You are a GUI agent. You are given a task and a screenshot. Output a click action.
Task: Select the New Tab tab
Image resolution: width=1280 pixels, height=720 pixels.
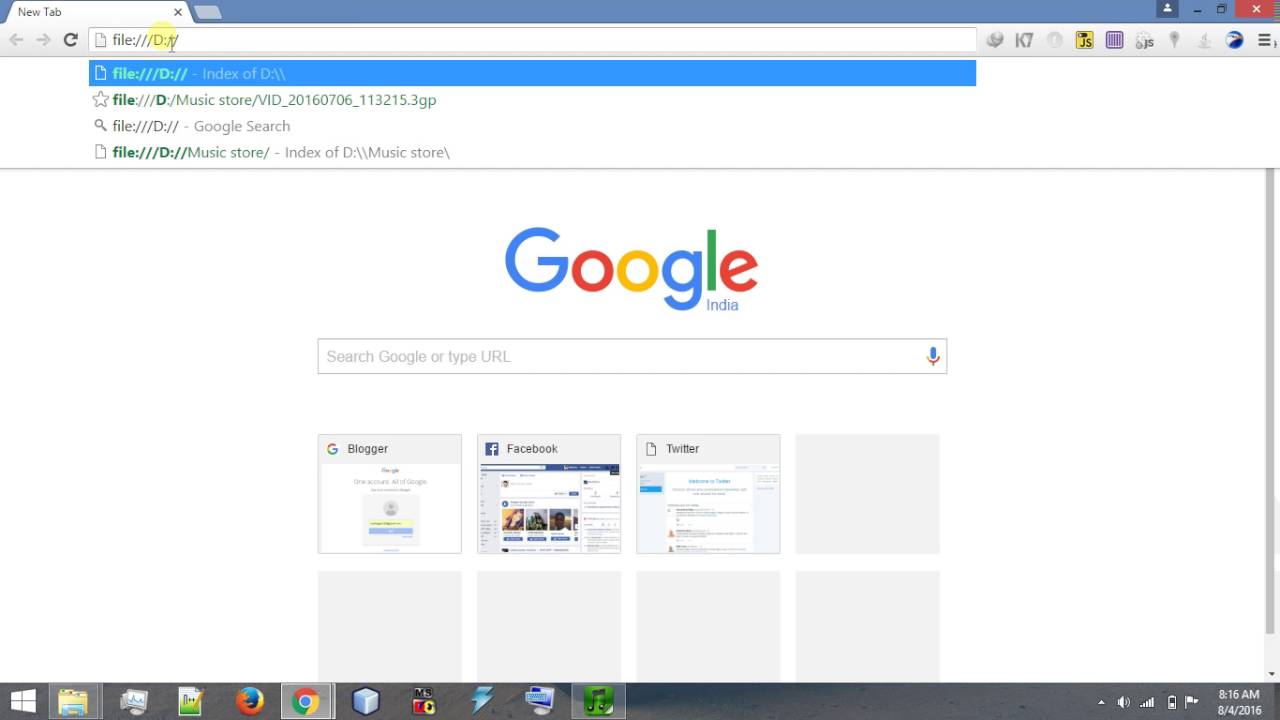pyautogui.click(x=95, y=12)
